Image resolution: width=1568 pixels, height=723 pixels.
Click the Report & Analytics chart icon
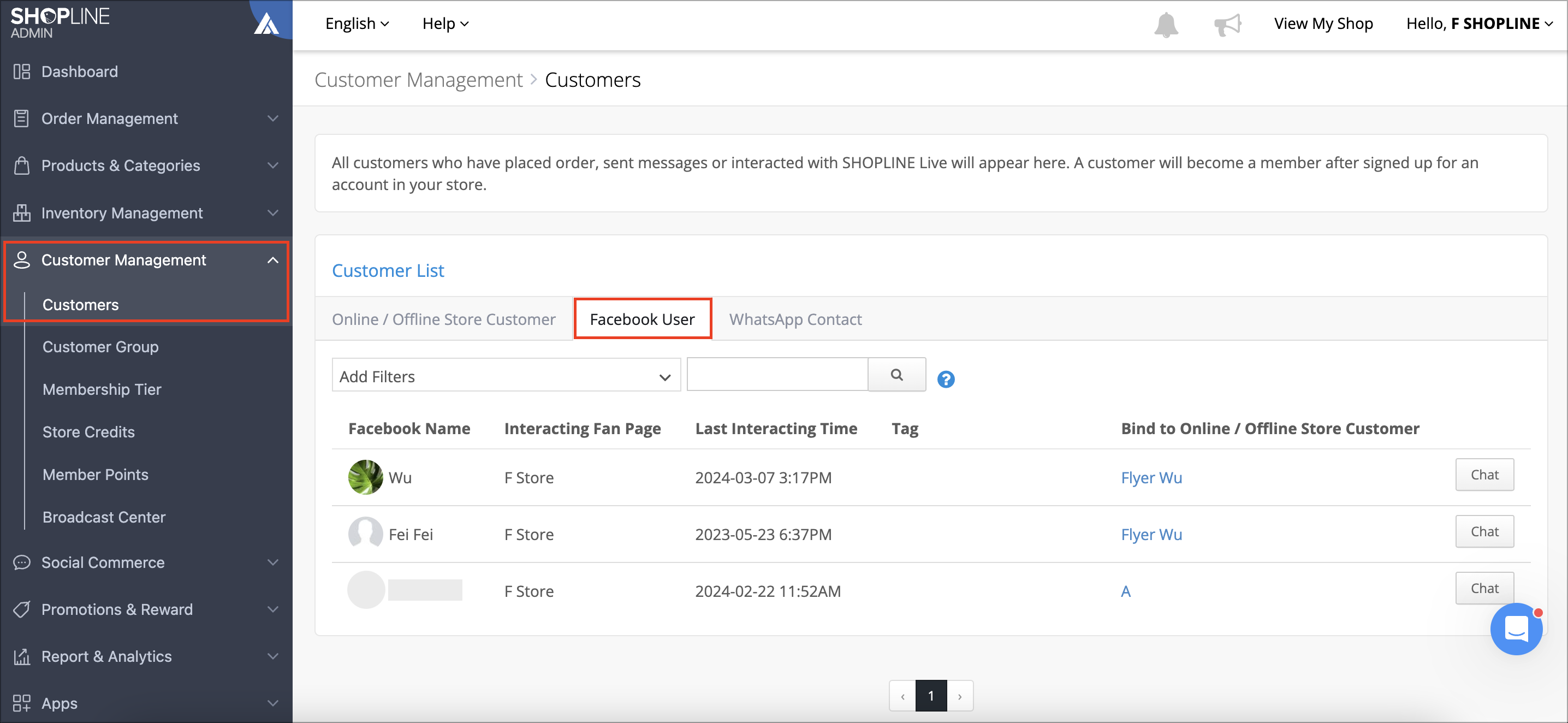(22, 657)
